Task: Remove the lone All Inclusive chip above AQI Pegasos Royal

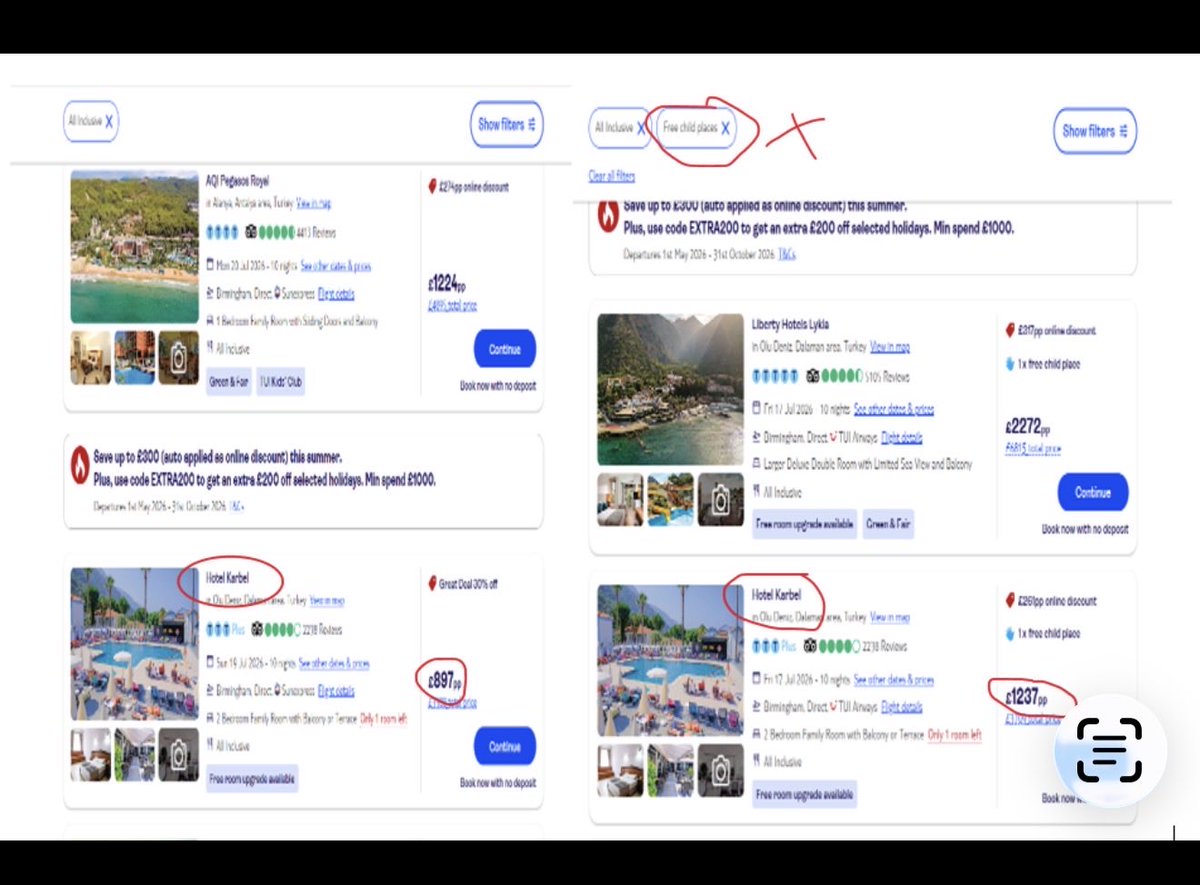Action: (109, 121)
